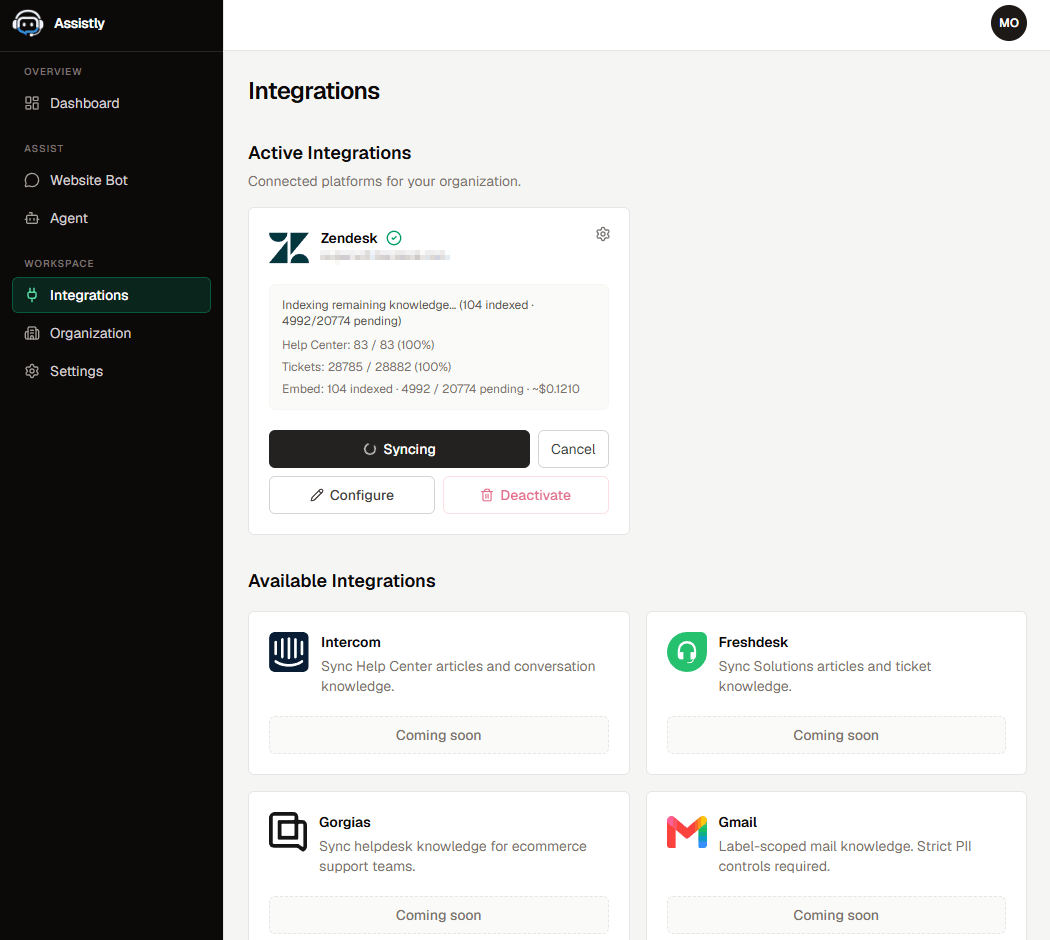The height and width of the screenshot is (940, 1050).
Task: Click the Integrations plug icon
Action: pos(31,295)
